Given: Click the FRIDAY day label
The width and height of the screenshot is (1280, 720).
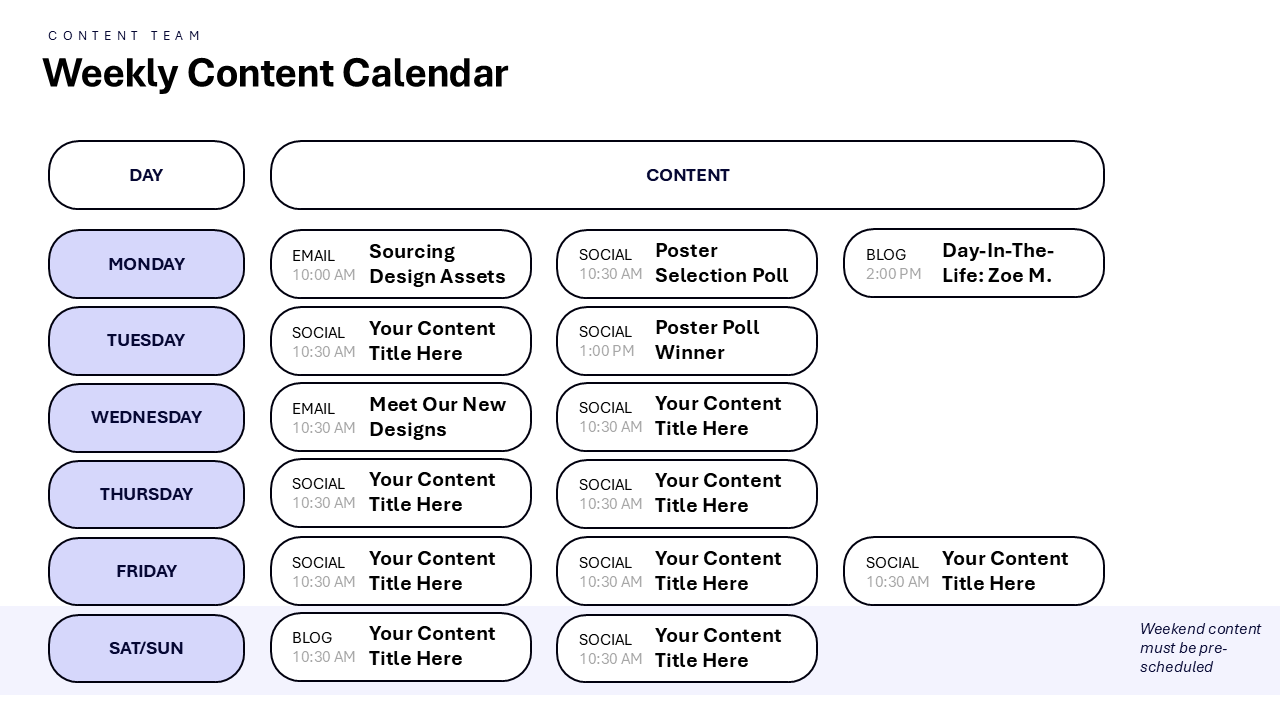Looking at the screenshot, I should tap(146, 571).
